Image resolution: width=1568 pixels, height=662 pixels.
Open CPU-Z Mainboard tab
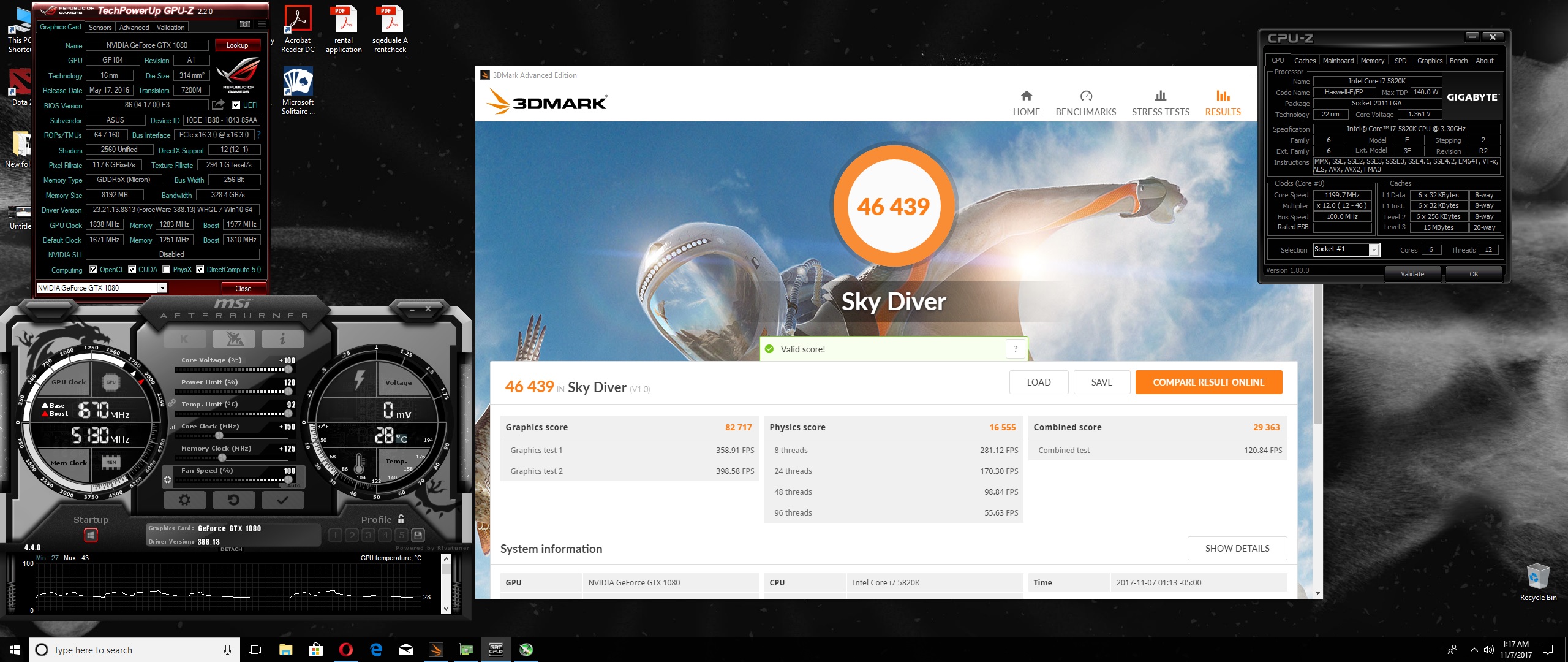[x=1338, y=61]
